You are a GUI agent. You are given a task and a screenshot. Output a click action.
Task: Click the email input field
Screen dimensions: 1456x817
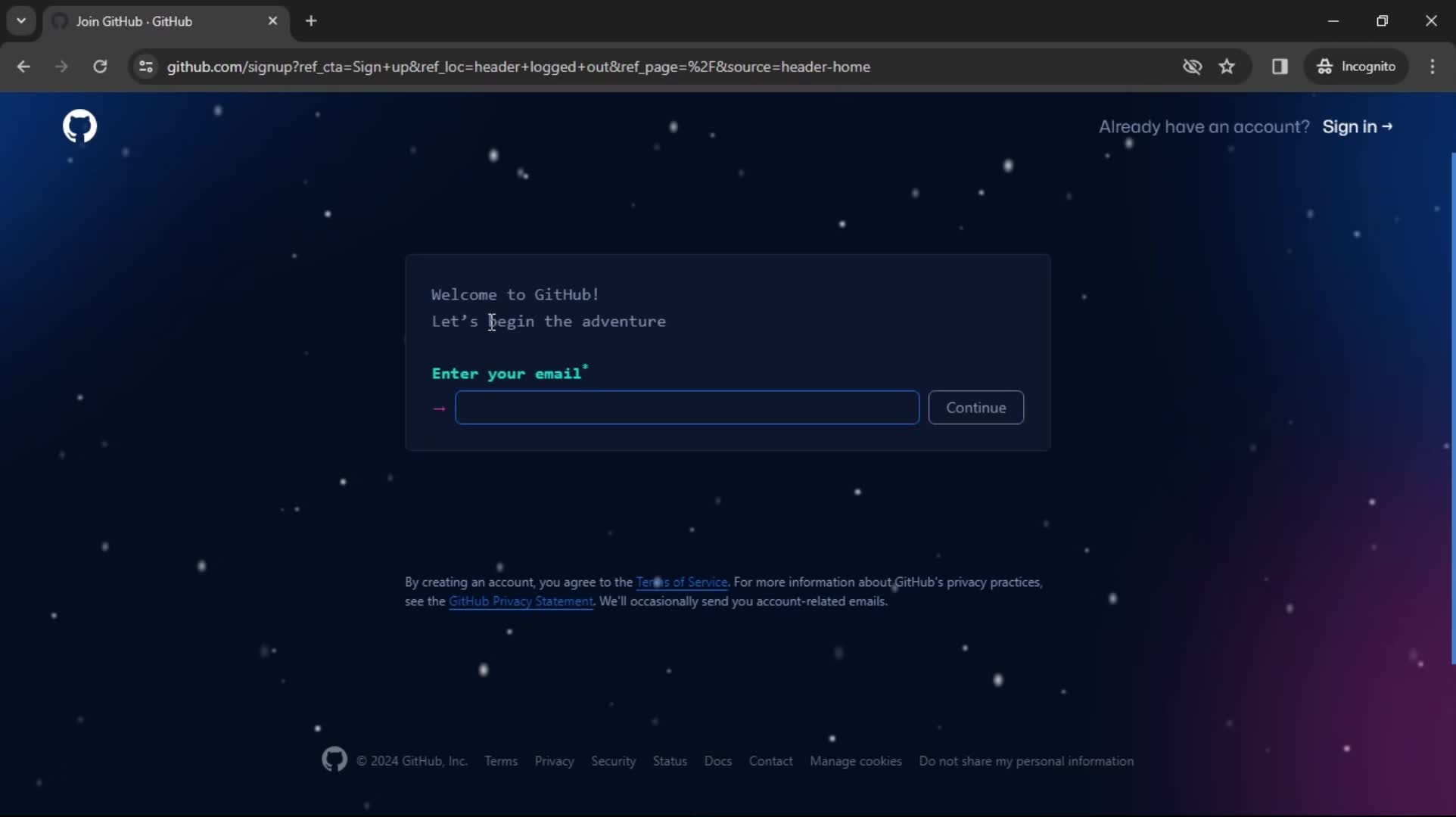pyautogui.click(x=687, y=407)
